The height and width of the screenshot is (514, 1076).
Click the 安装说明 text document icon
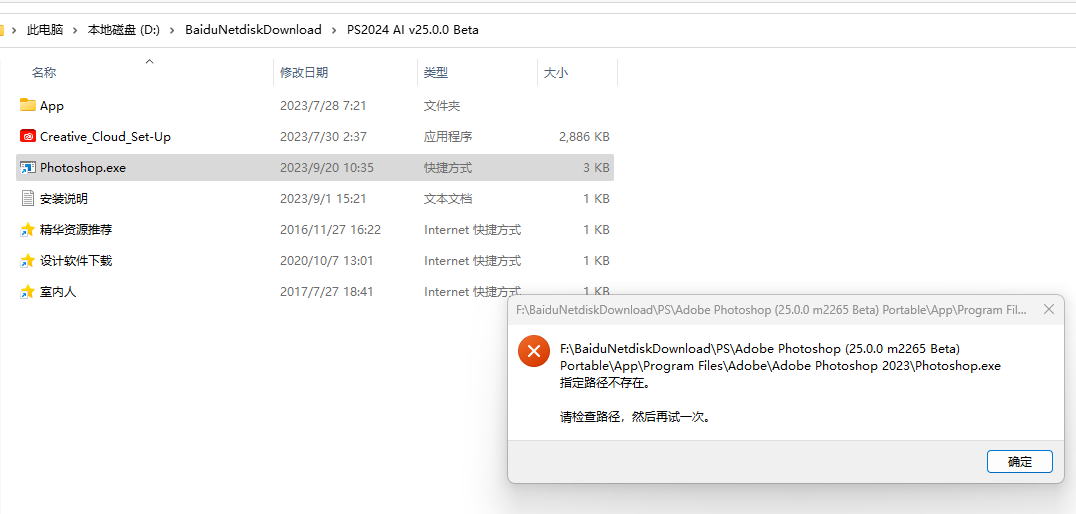pos(27,198)
